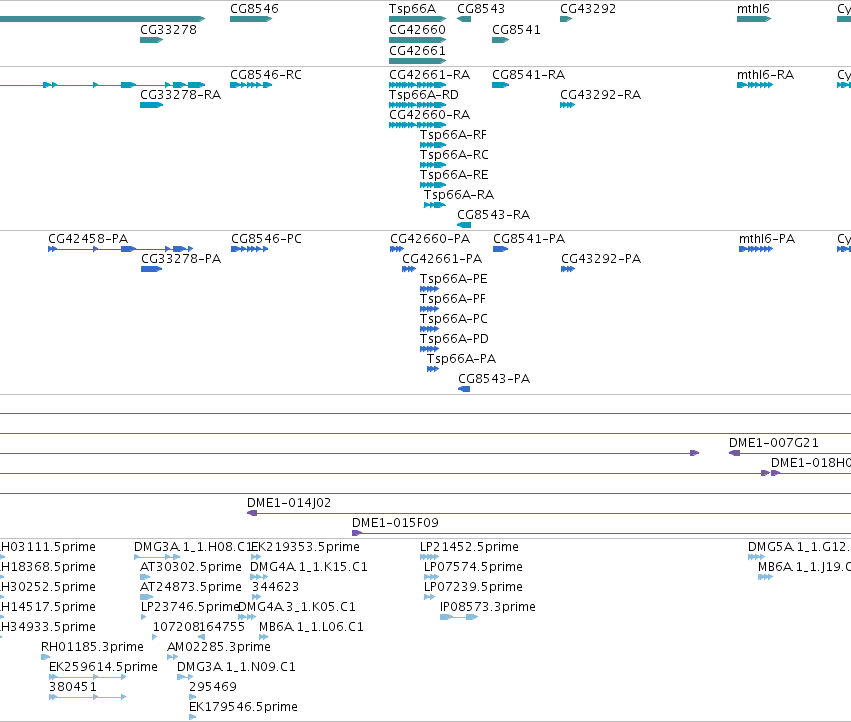Select the CG43292-RA transcript

567,105
